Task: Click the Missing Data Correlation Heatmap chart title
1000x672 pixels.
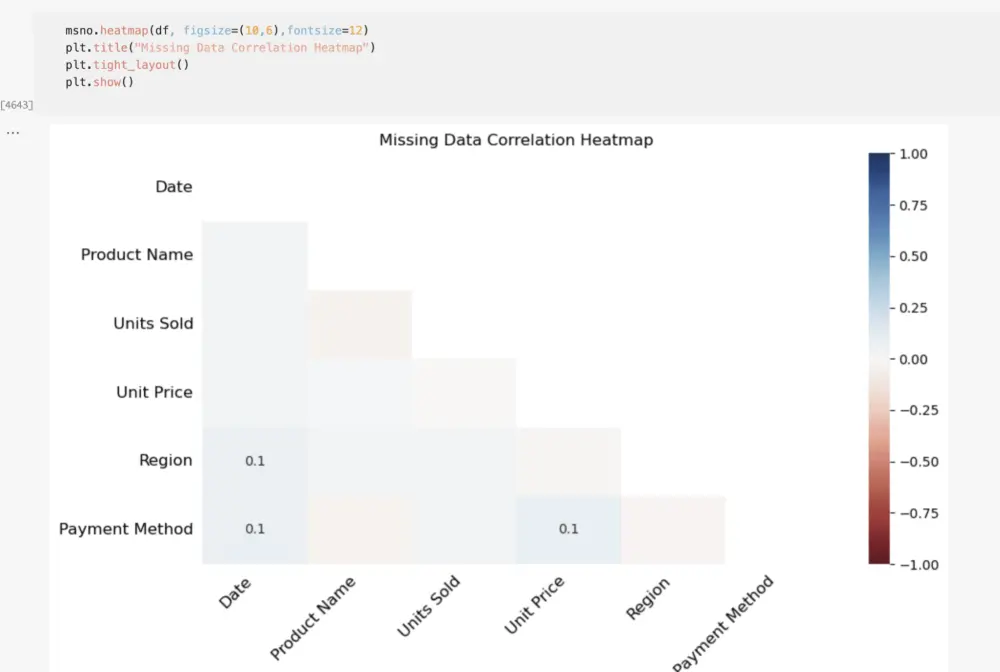Action: click(515, 140)
